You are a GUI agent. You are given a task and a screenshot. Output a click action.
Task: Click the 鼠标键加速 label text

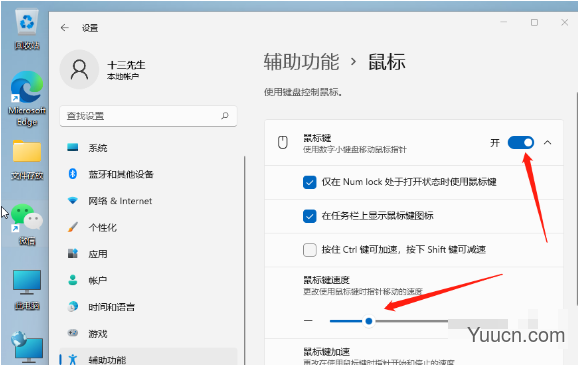coord(326,351)
